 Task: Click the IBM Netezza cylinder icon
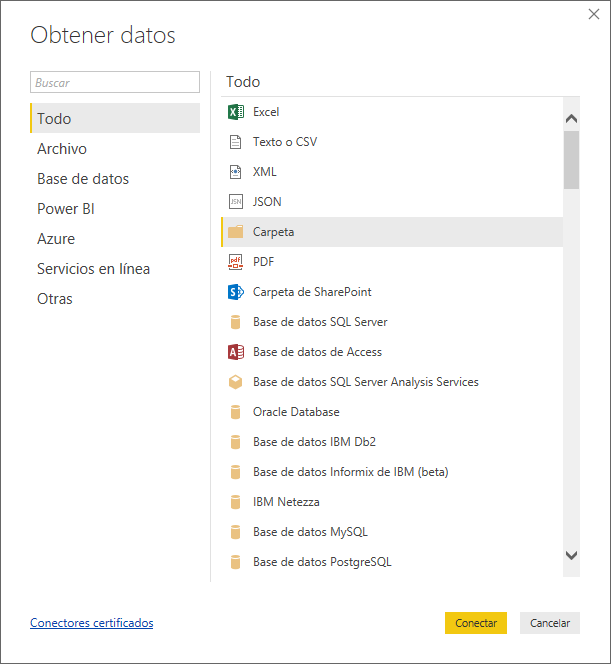coord(235,502)
